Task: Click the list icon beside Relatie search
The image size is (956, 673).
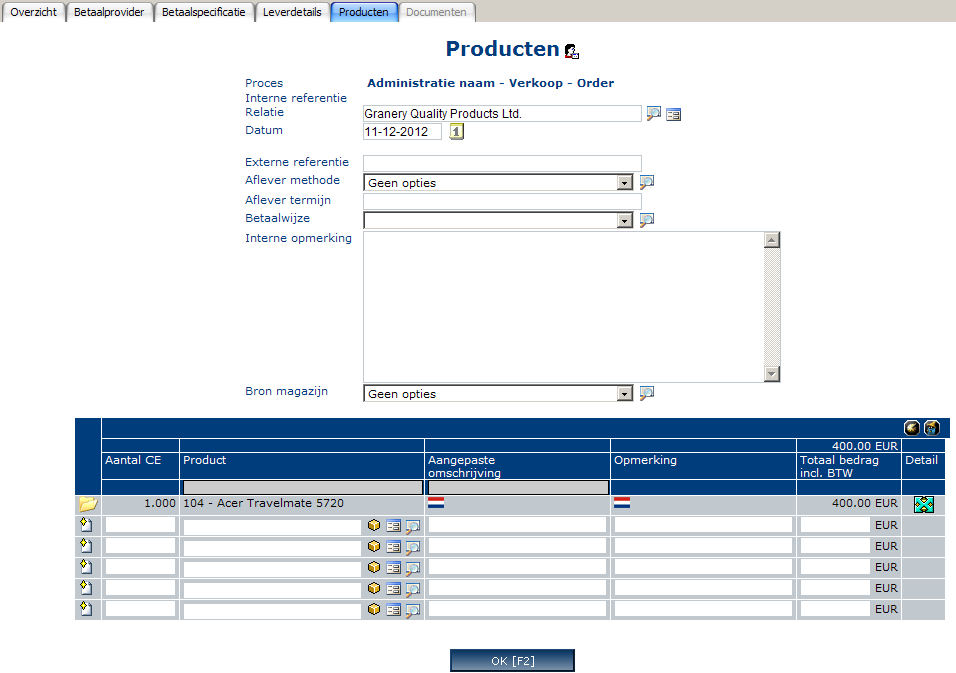Action: coord(674,115)
